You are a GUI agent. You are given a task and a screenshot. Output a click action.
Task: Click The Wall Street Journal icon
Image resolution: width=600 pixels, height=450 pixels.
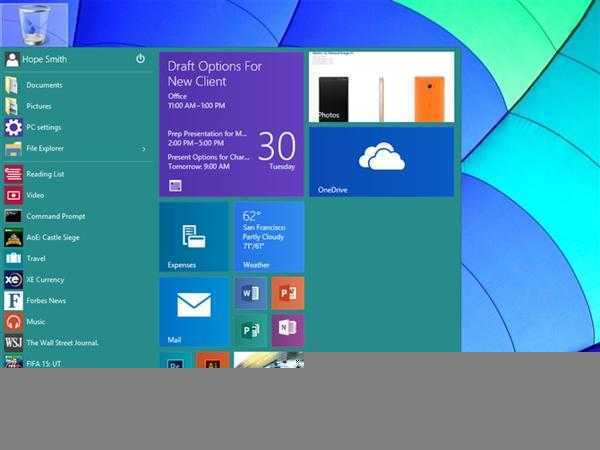tap(13, 343)
